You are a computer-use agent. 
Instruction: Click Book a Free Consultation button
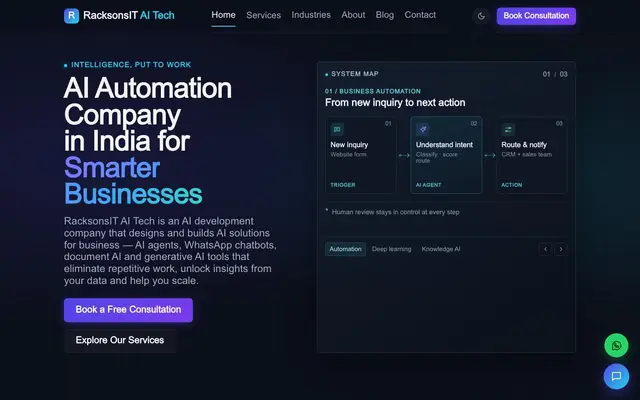128,310
